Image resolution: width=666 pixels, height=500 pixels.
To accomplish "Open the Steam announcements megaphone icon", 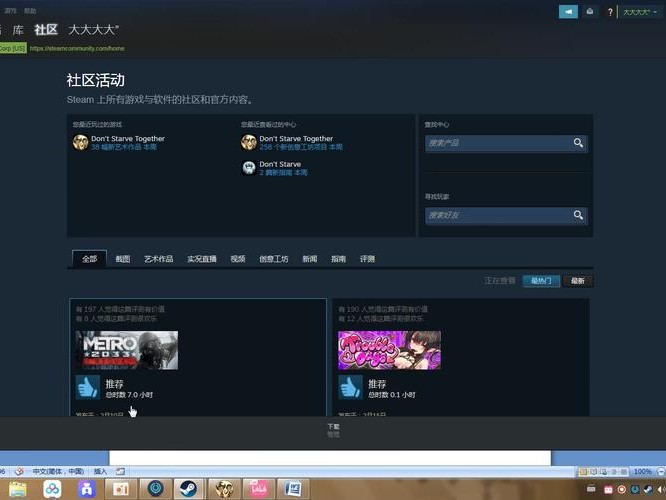I will [x=568, y=12].
